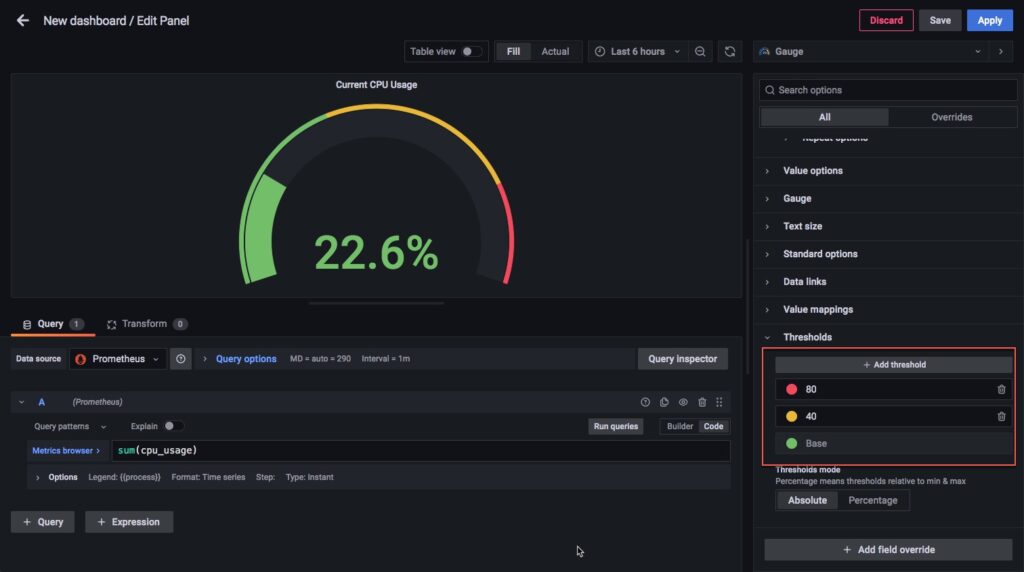The height and width of the screenshot is (572, 1024).
Task: Click the Prometheus logo icon
Action: point(80,359)
